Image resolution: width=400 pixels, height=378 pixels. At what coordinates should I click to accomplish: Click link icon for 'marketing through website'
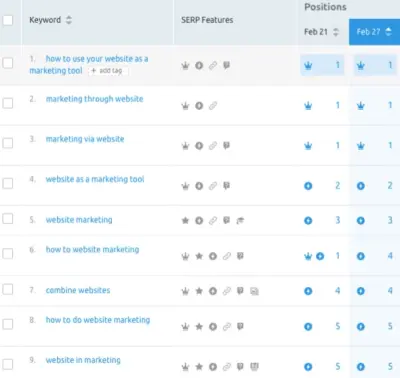coord(213,106)
